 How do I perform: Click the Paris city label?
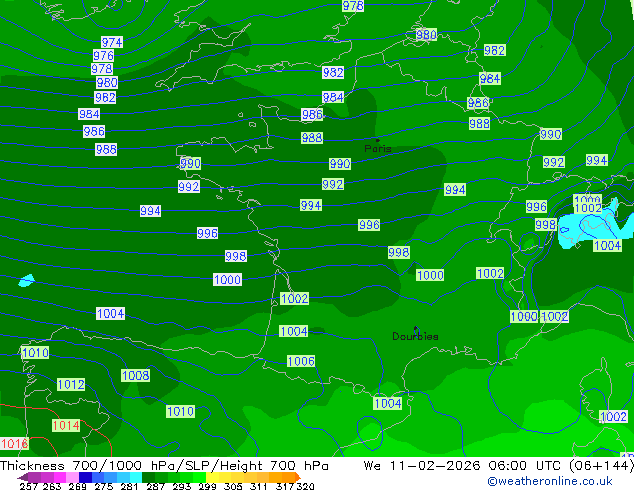[378, 148]
